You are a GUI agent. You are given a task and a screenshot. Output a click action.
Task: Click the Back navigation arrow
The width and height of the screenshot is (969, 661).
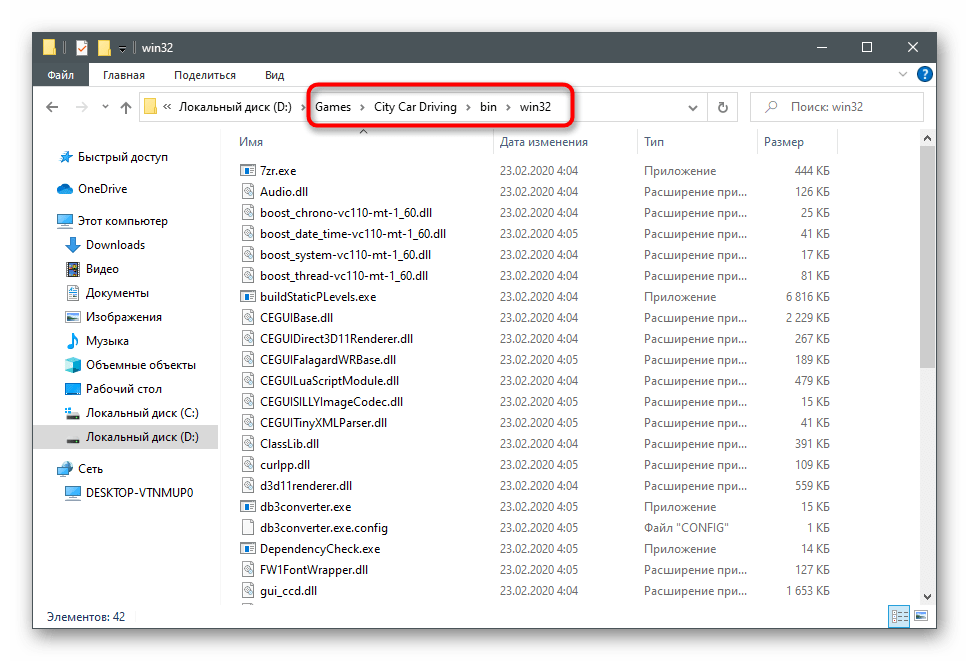pos(50,108)
